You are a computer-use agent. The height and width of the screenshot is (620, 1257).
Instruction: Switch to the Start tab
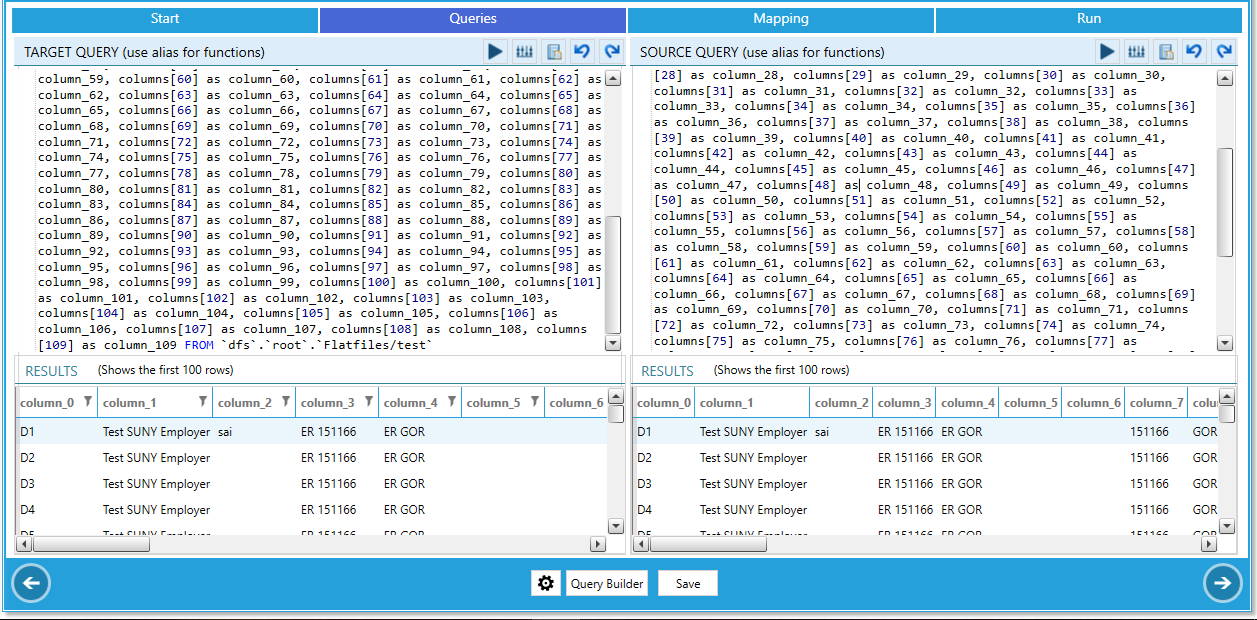(x=165, y=19)
